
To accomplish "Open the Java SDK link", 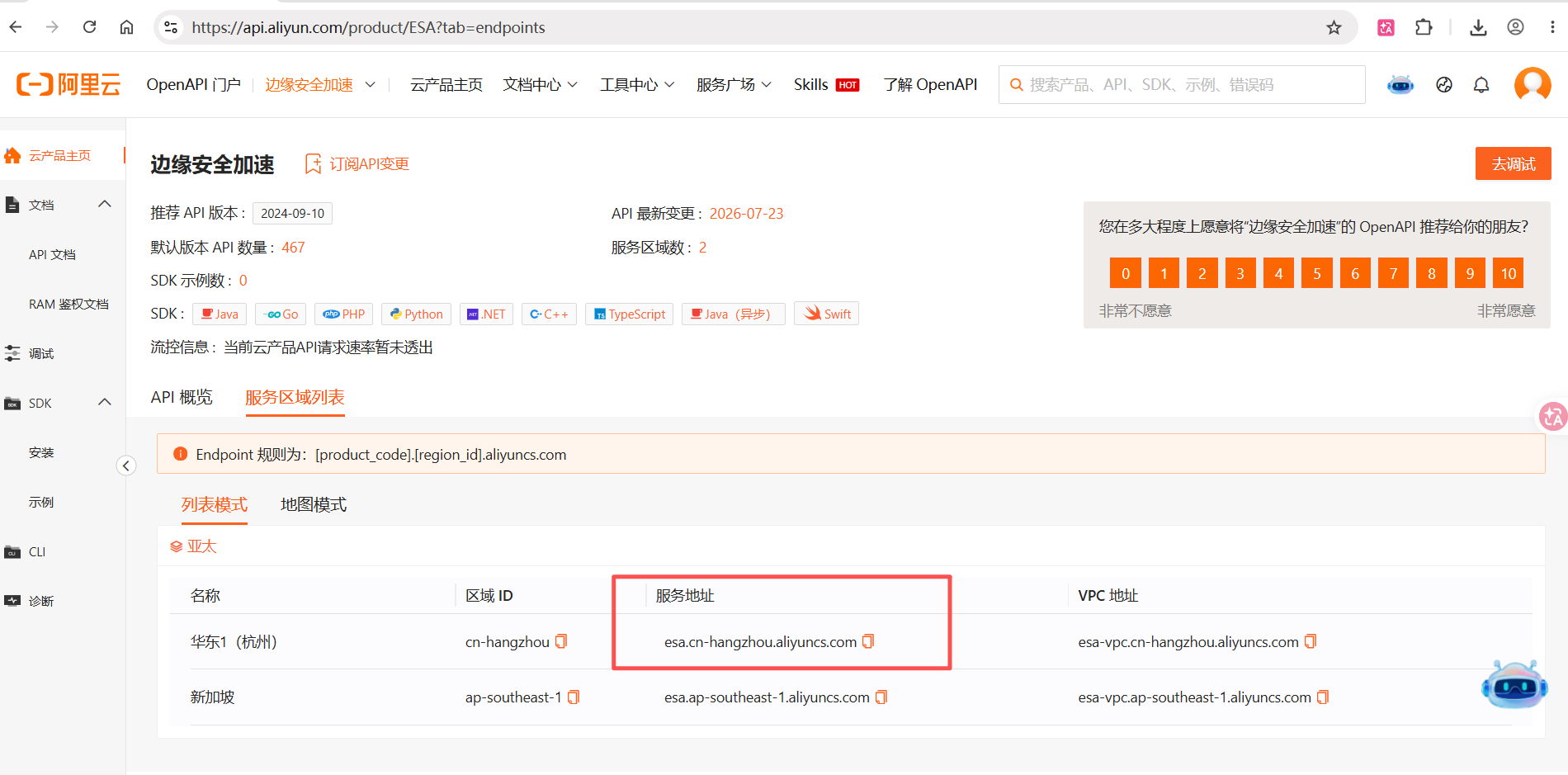I will [x=220, y=314].
